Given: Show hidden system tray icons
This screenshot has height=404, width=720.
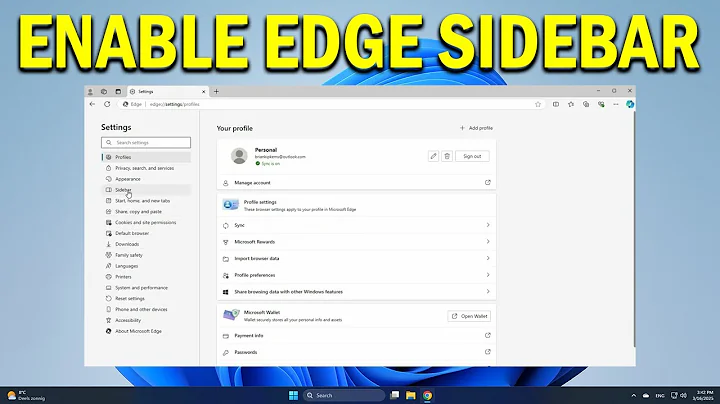Looking at the screenshot, I should pos(634,395).
